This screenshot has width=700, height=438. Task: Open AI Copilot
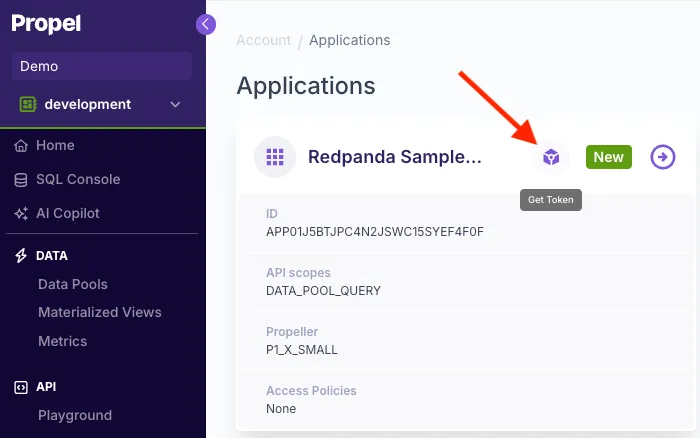click(x=67, y=213)
